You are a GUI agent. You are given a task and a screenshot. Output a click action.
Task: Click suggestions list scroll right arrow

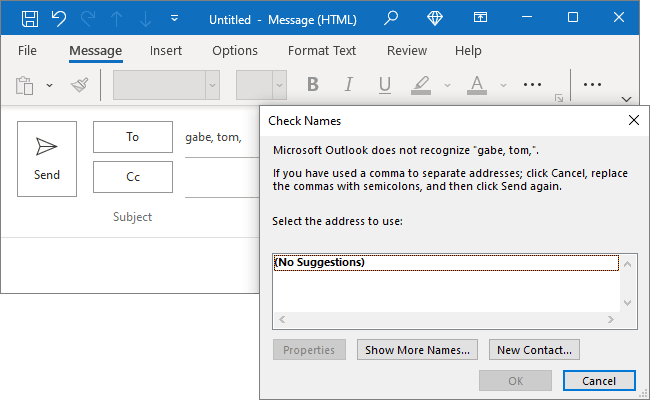611,319
